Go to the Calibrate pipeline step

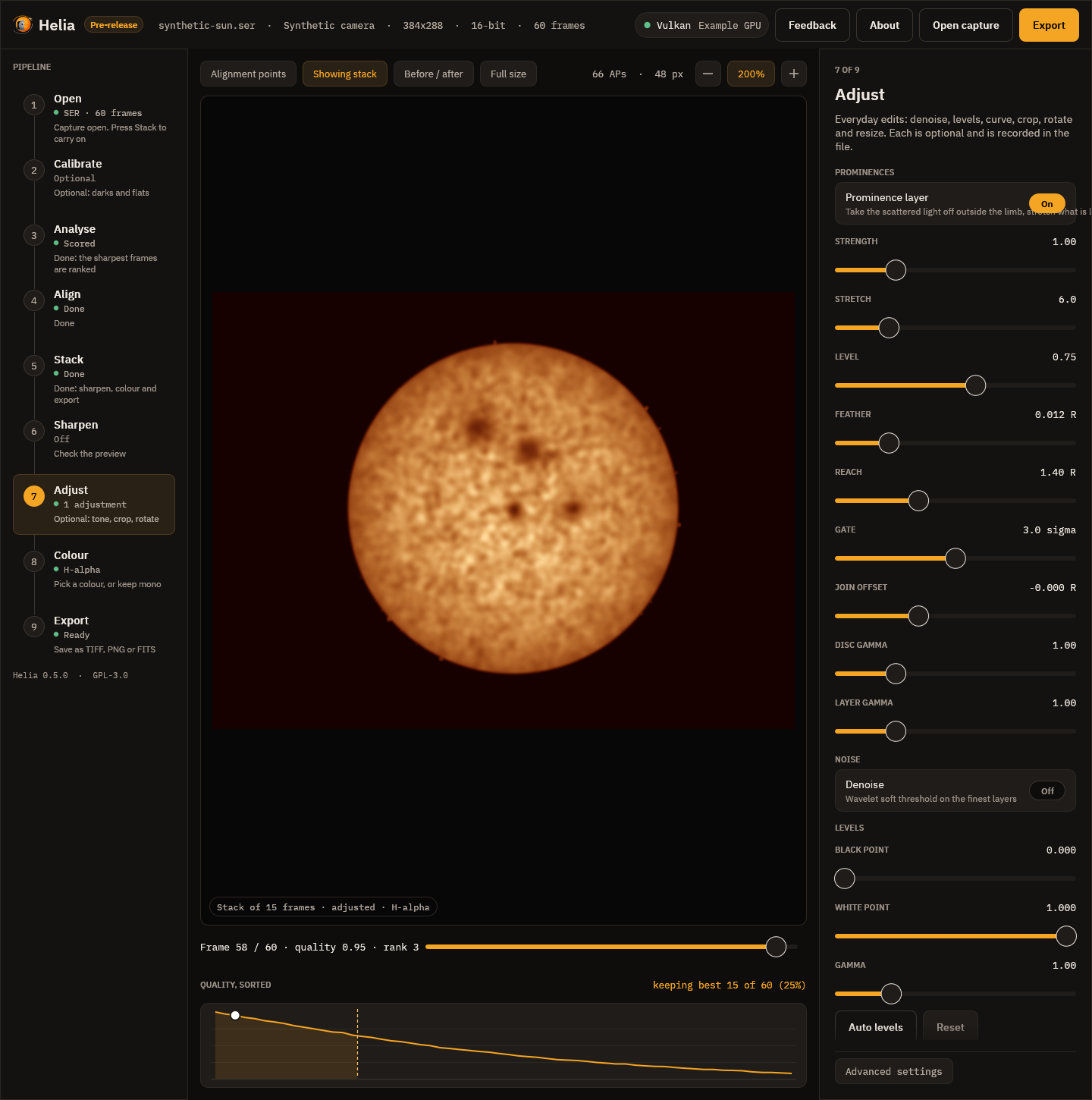click(94, 178)
